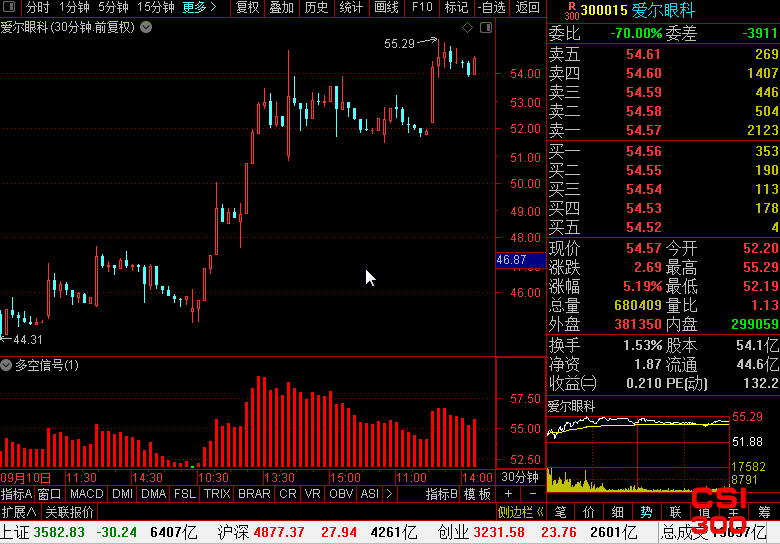Select the DMA indicator

click(x=153, y=494)
